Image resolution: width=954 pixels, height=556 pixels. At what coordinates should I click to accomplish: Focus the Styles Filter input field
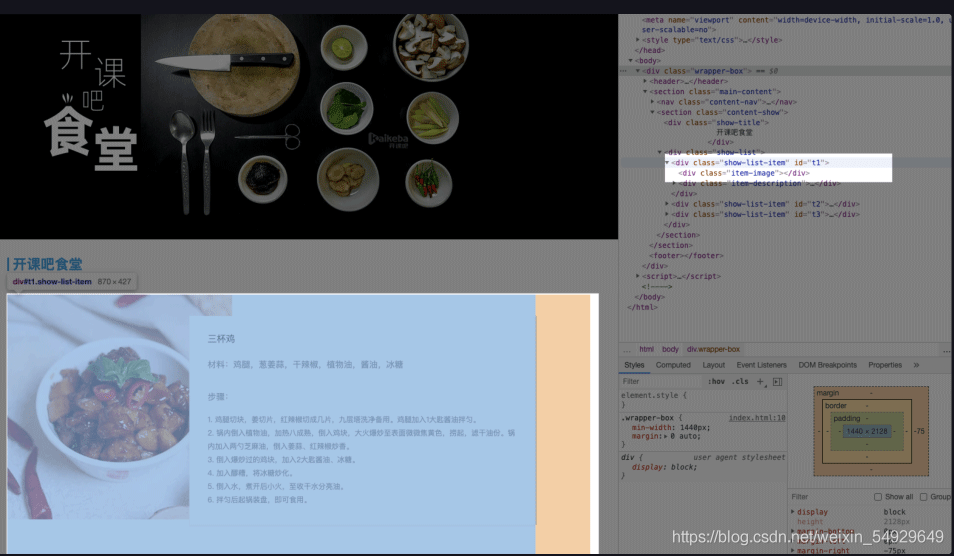[x=661, y=381]
